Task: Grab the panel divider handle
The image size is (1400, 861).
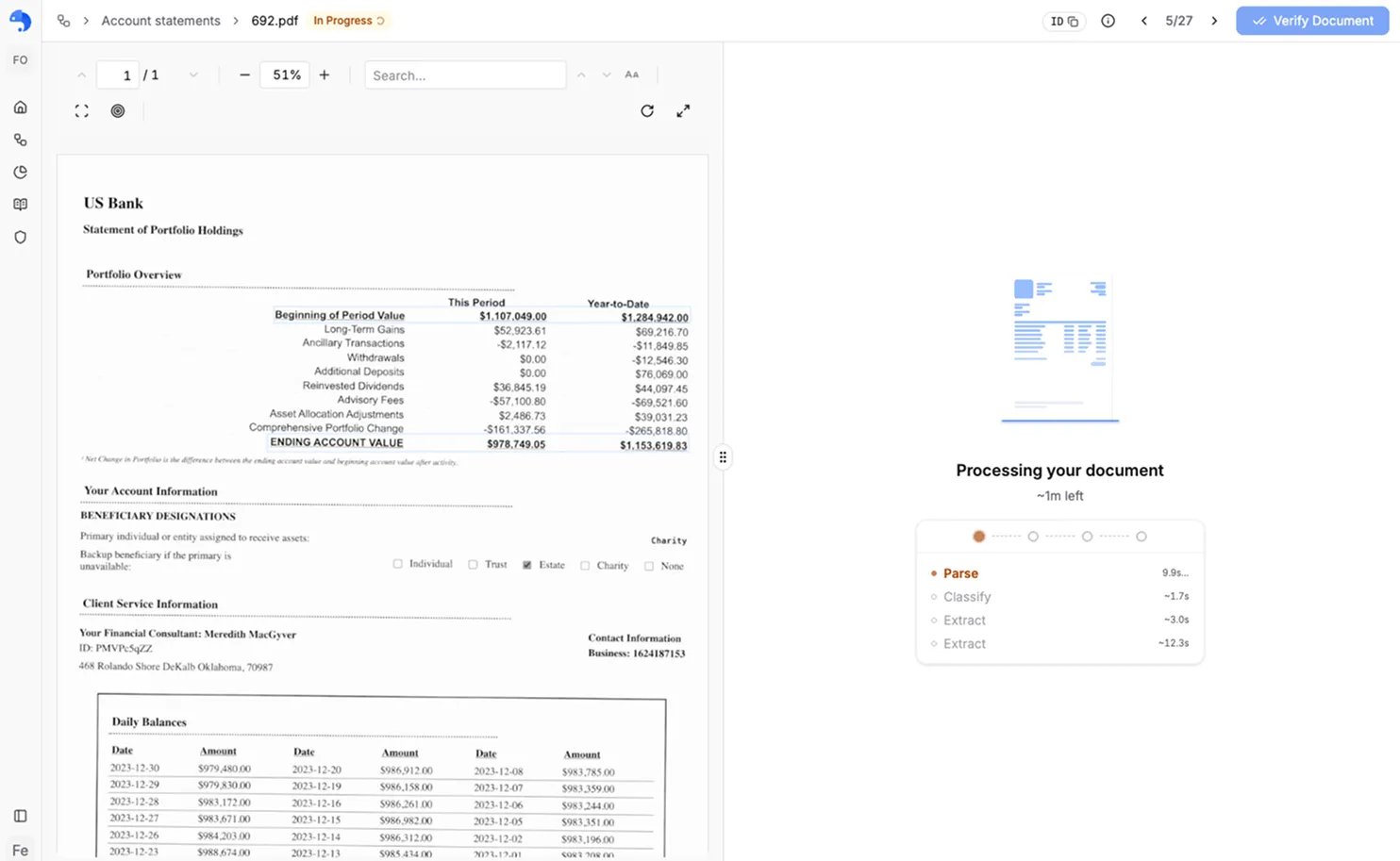Action: pyautogui.click(x=723, y=457)
